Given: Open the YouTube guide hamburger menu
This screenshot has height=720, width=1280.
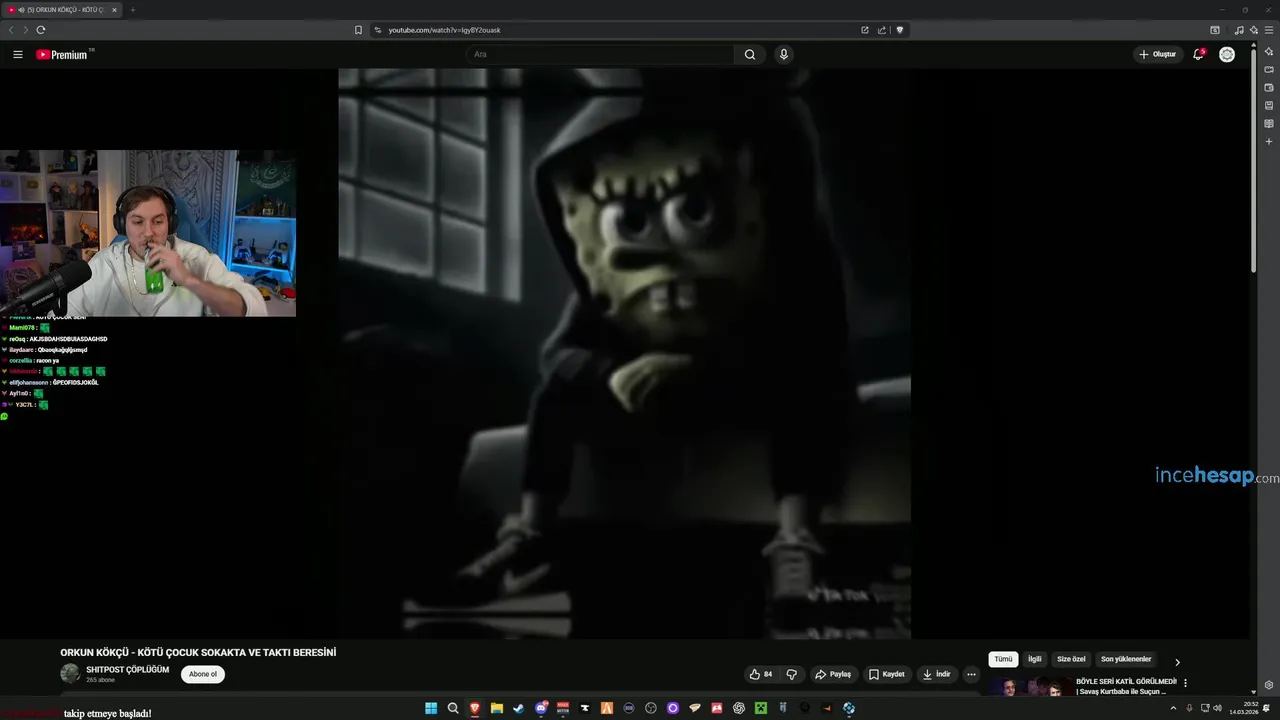Looking at the screenshot, I should (18, 55).
